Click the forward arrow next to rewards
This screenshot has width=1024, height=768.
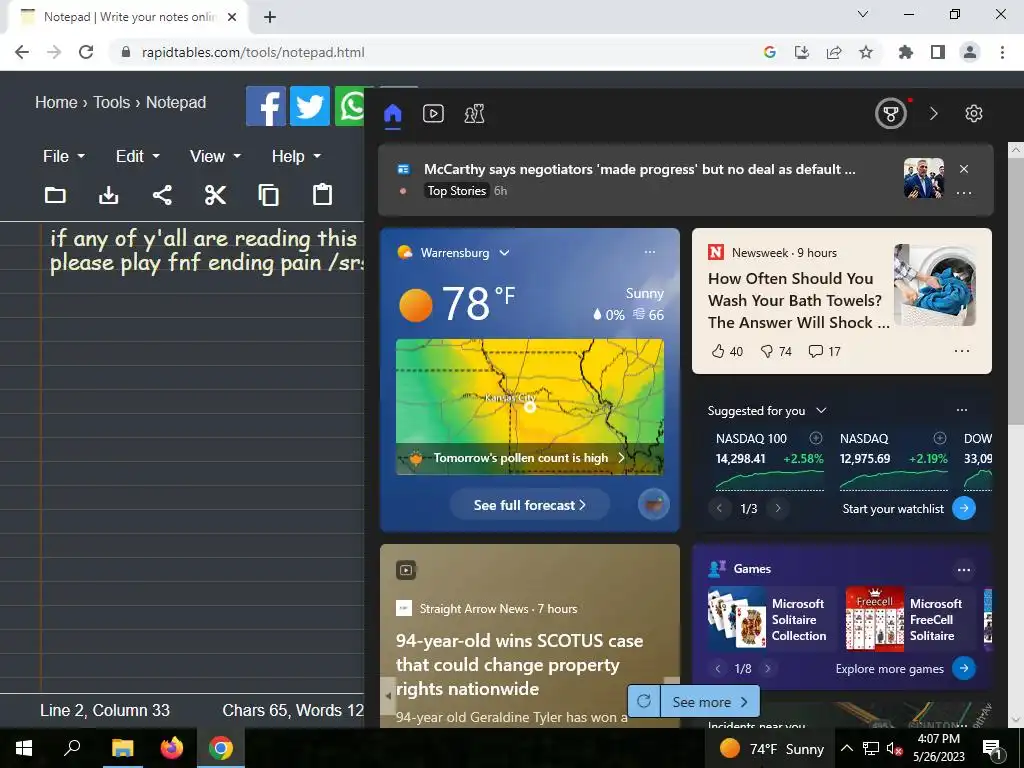coord(933,114)
